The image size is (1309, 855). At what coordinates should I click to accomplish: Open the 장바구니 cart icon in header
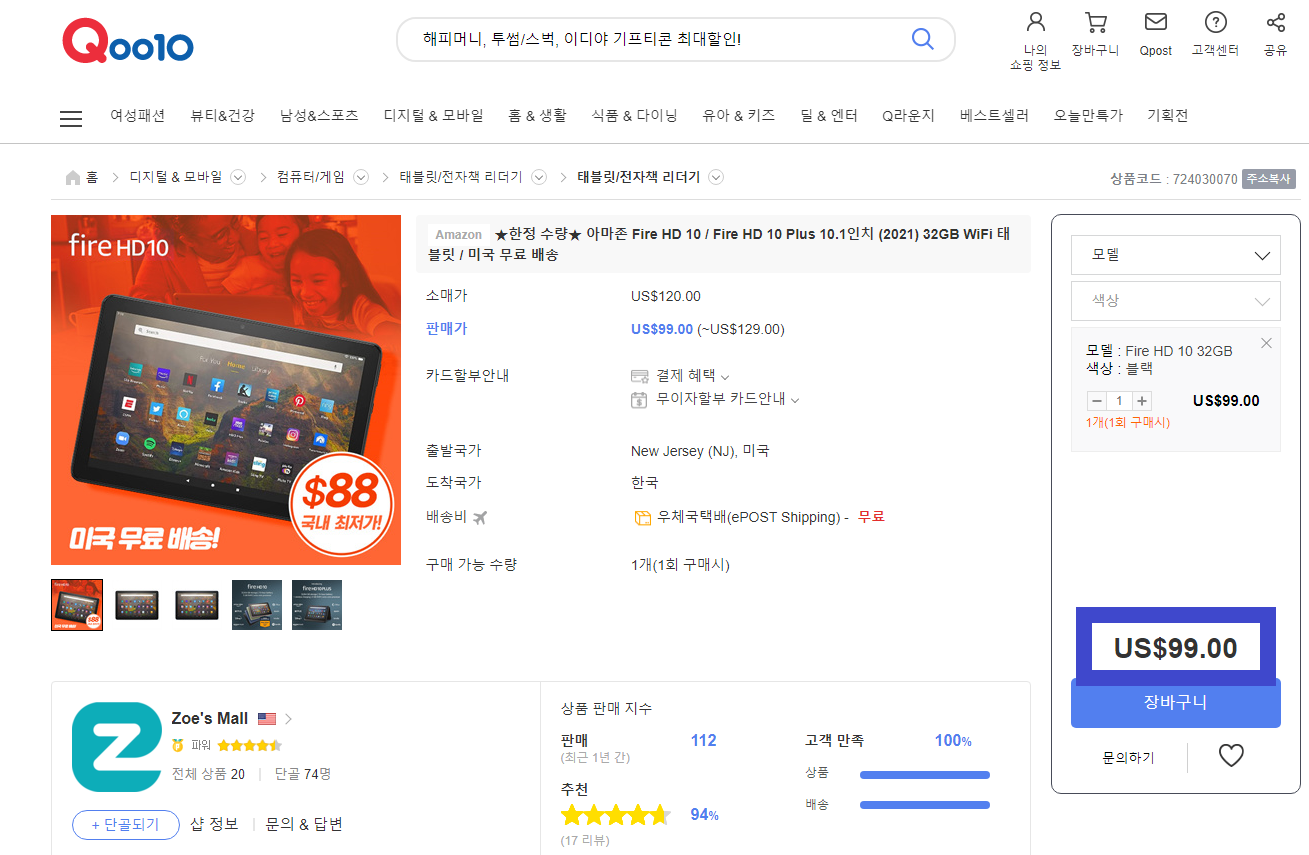(x=1095, y=22)
